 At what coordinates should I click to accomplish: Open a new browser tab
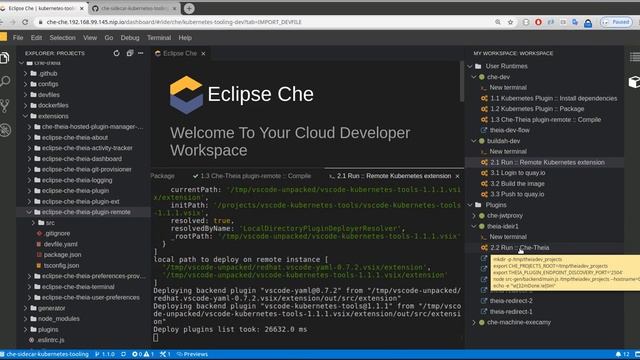(x=189, y=8)
